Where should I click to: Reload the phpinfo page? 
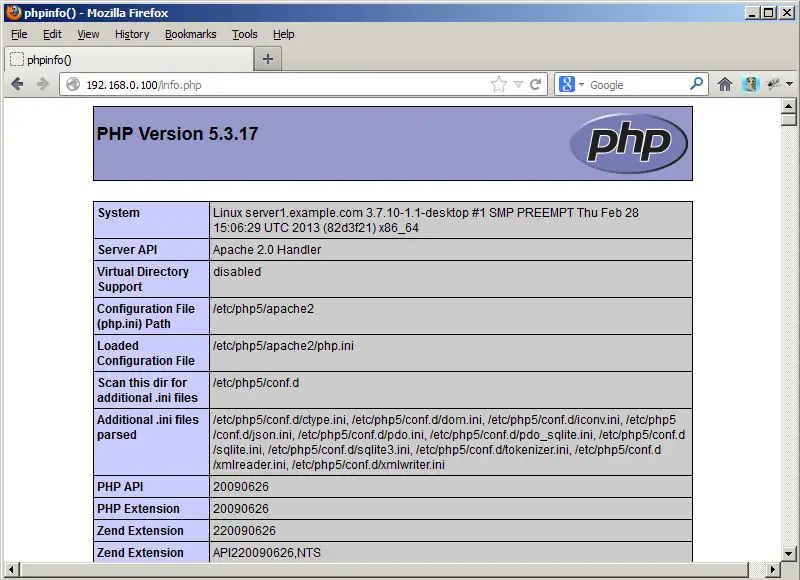pyautogui.click(x=536, y=85)
